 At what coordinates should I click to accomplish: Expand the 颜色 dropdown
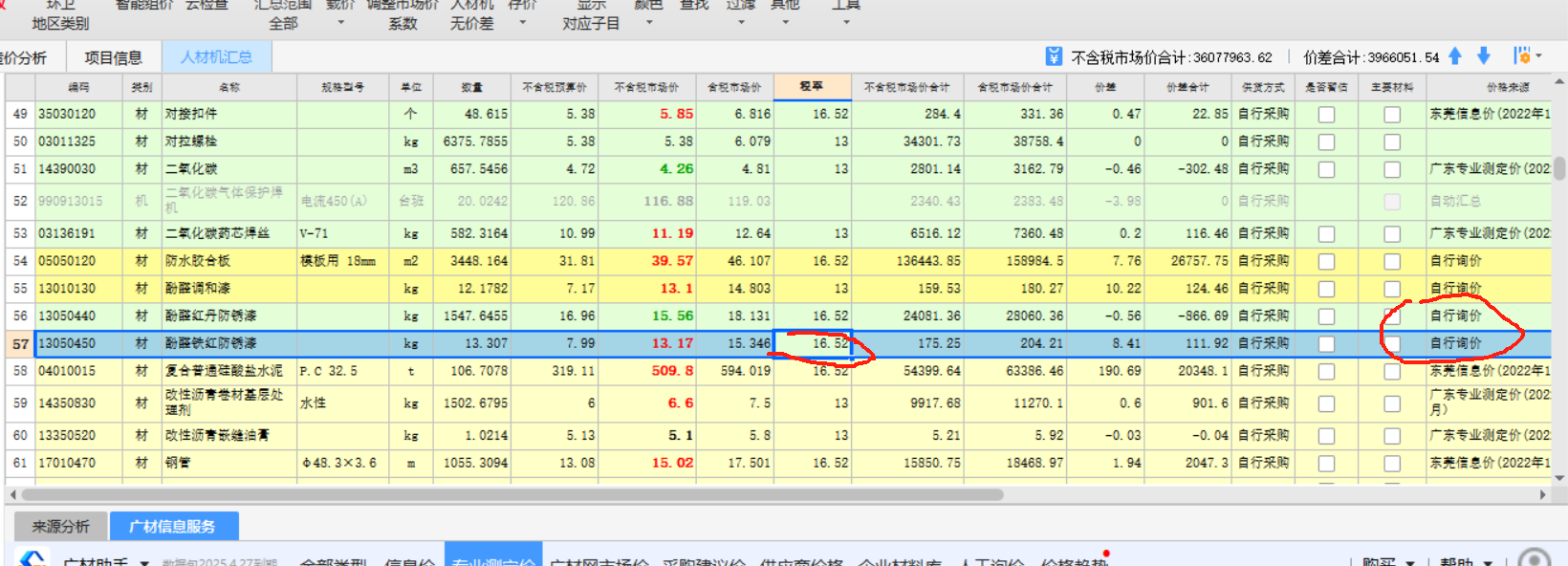pyautogui.click(x=649, y=22)
